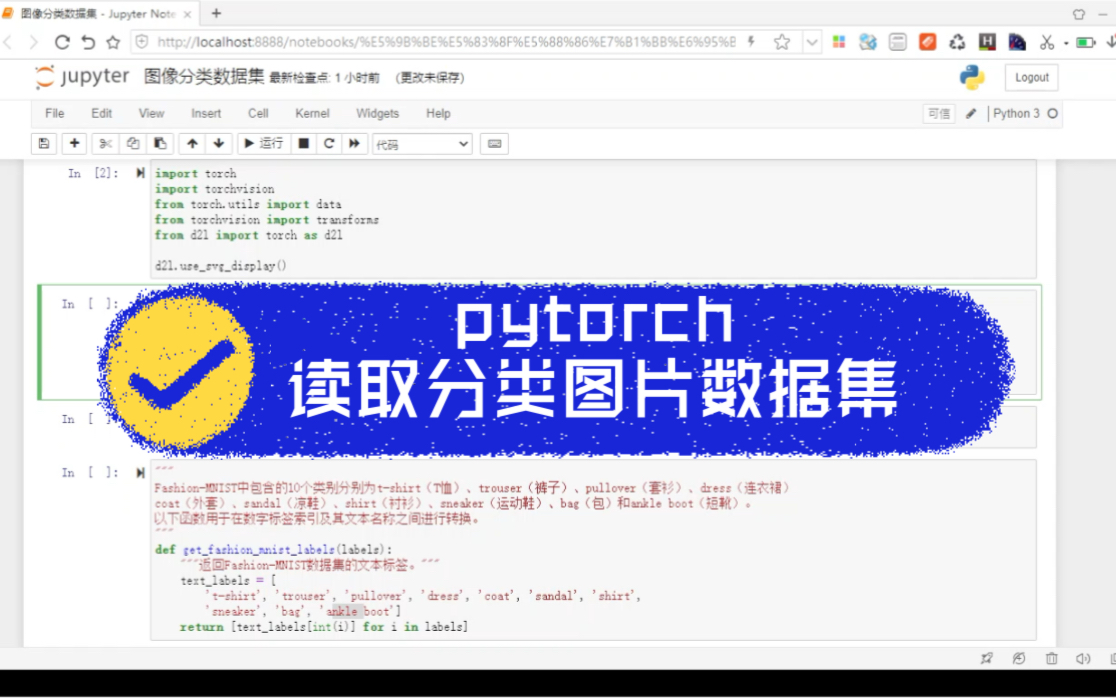1116x698 pixels.
Task: Click the Python logo in header
Action: (972, 77)
